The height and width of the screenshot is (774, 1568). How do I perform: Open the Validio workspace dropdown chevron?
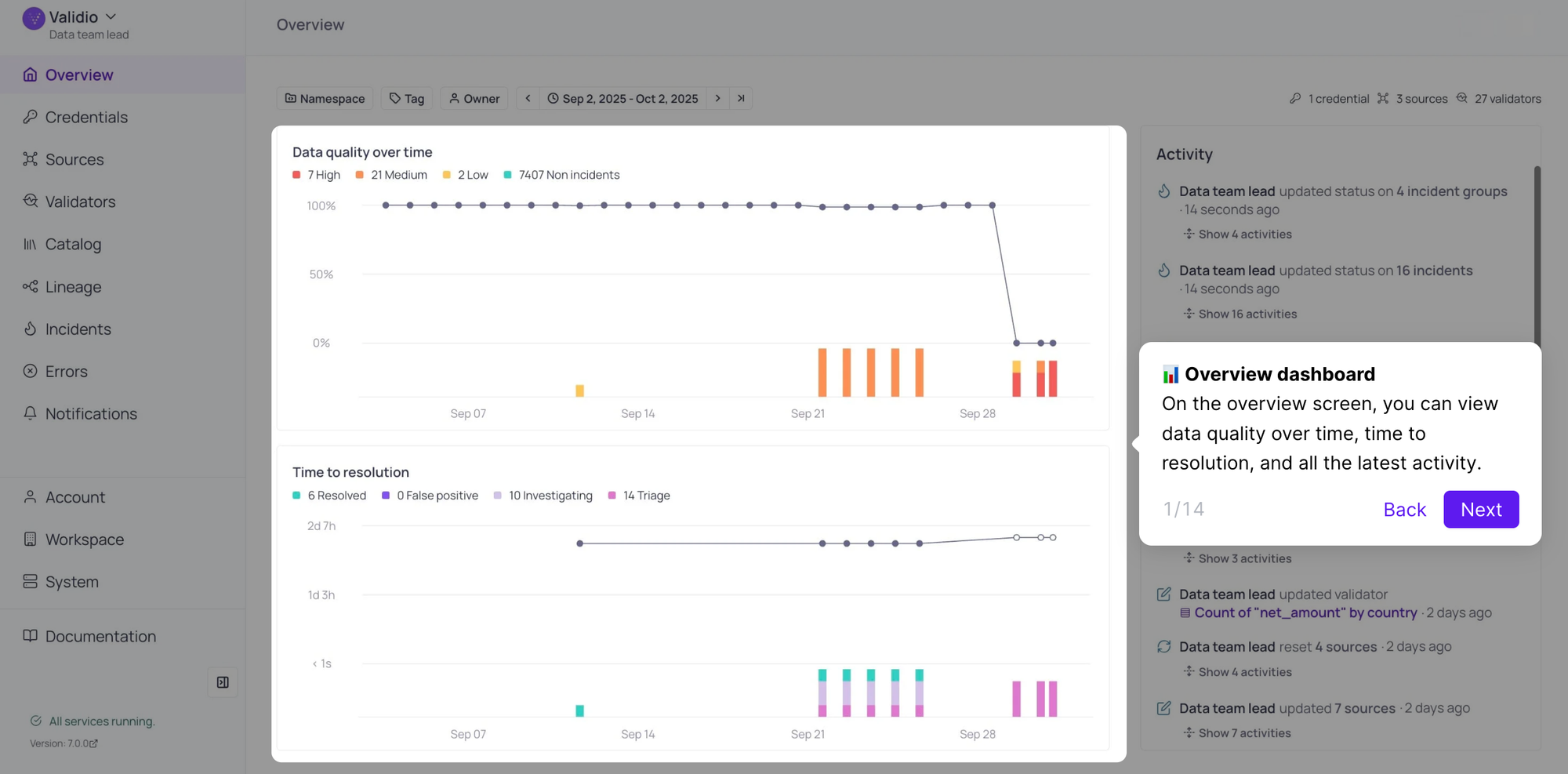(111, 16)
